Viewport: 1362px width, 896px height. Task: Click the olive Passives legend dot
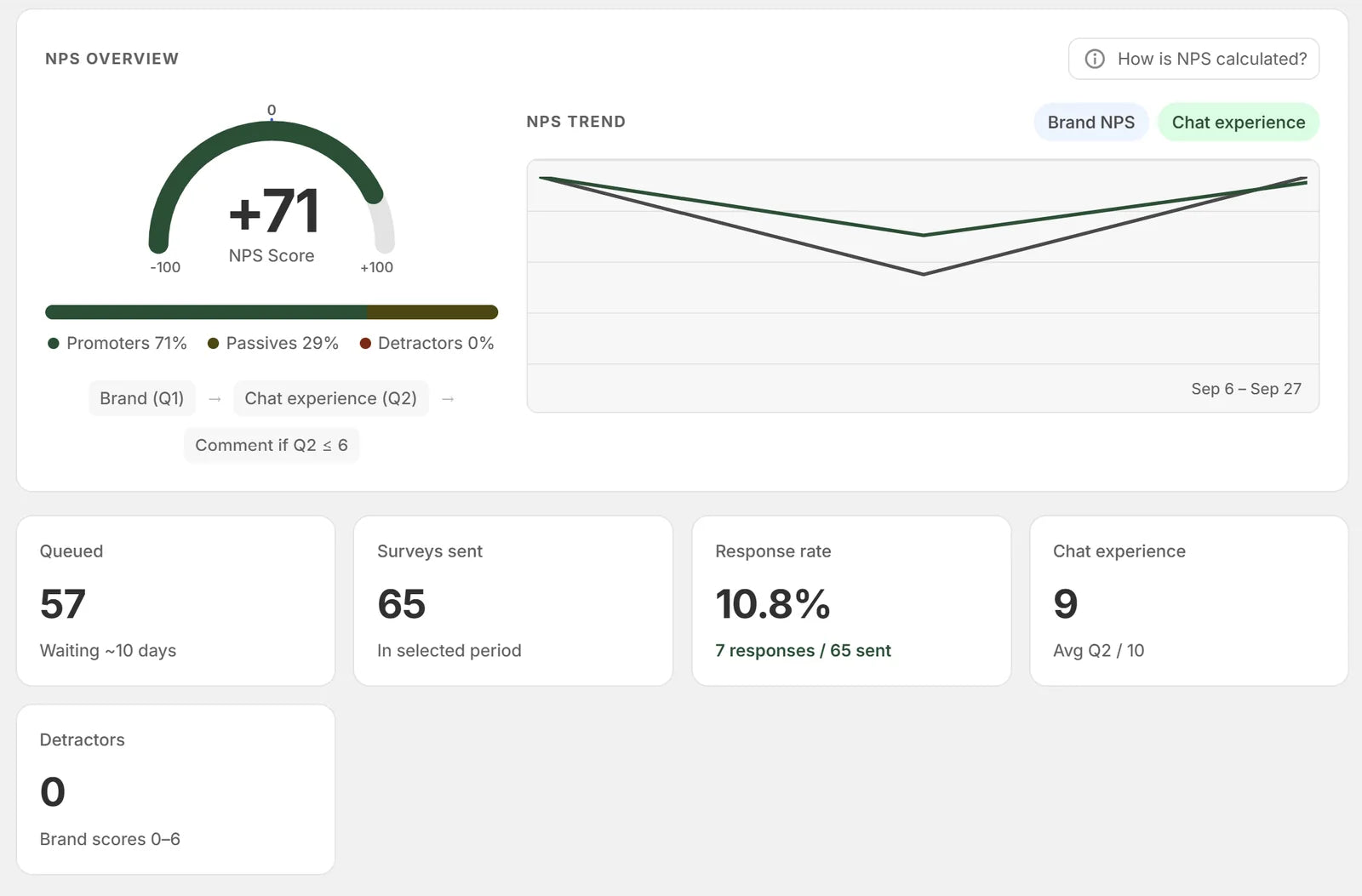pos(213,343)
